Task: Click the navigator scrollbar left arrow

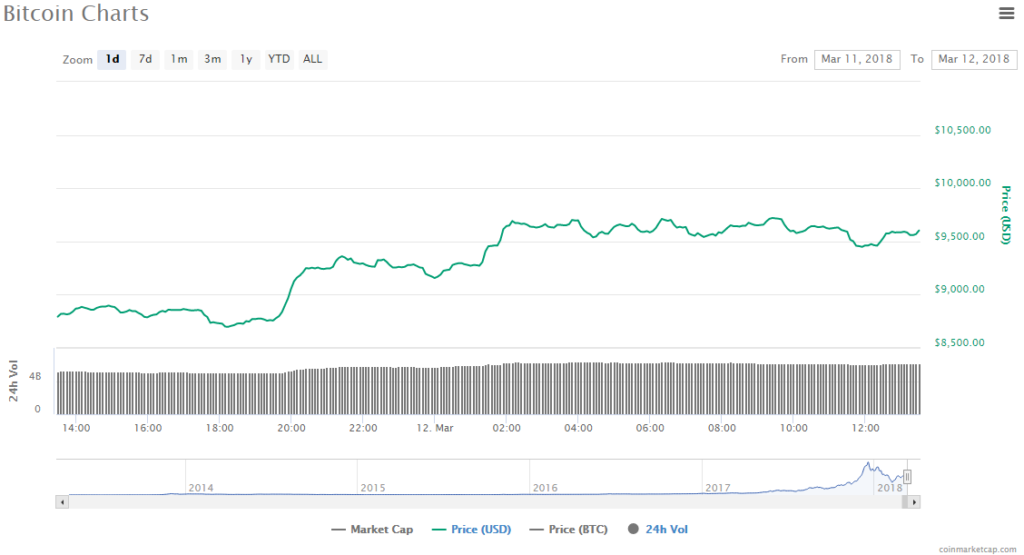Action: point(61,500)
